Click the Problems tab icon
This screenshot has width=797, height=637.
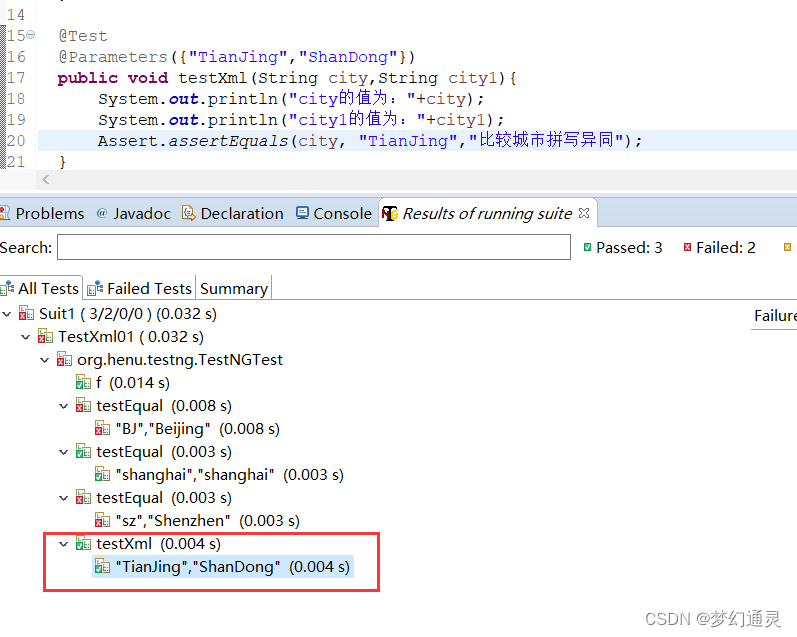(x=5, y=213)
